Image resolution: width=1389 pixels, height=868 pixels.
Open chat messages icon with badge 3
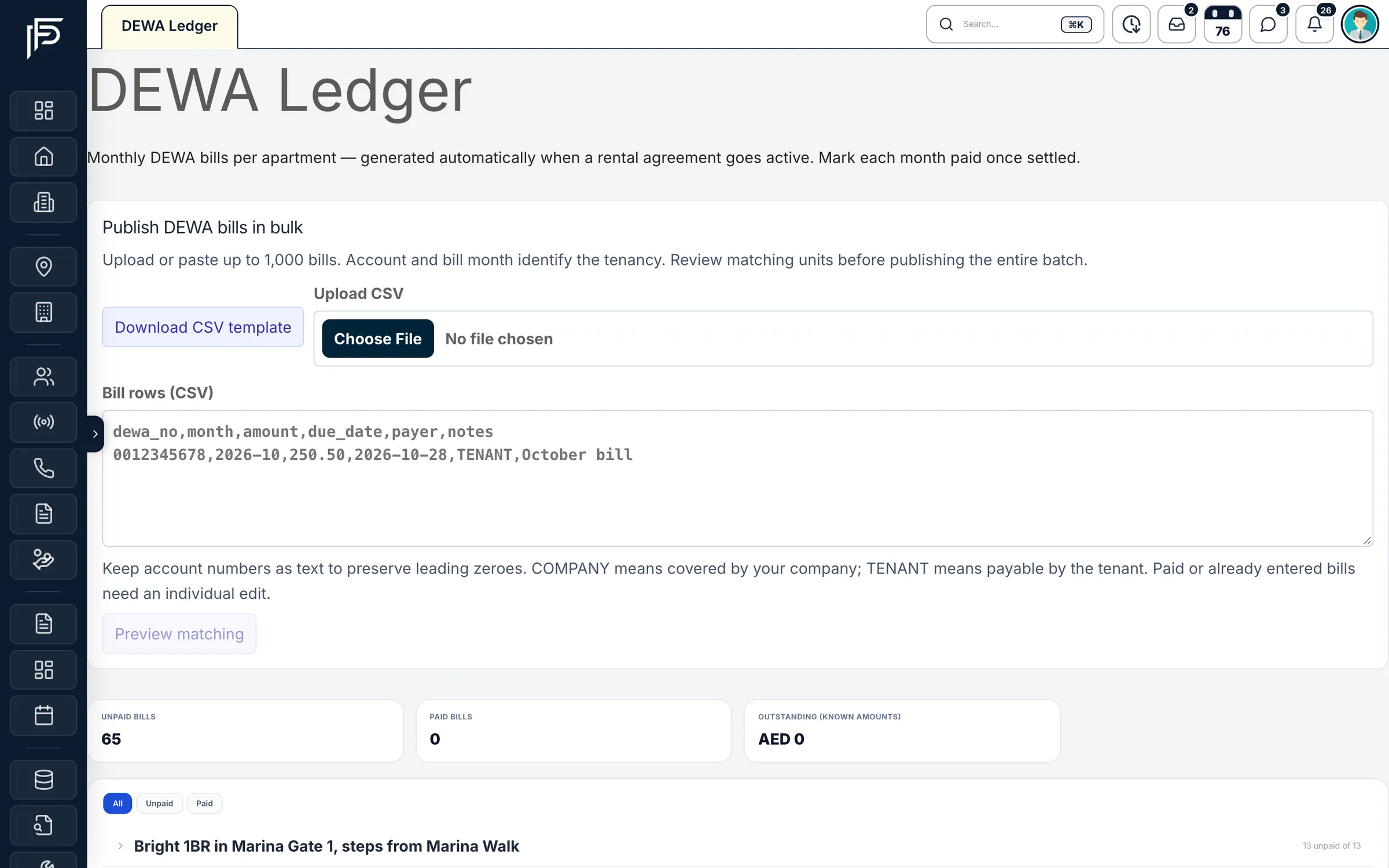[x=1268, y=24]
